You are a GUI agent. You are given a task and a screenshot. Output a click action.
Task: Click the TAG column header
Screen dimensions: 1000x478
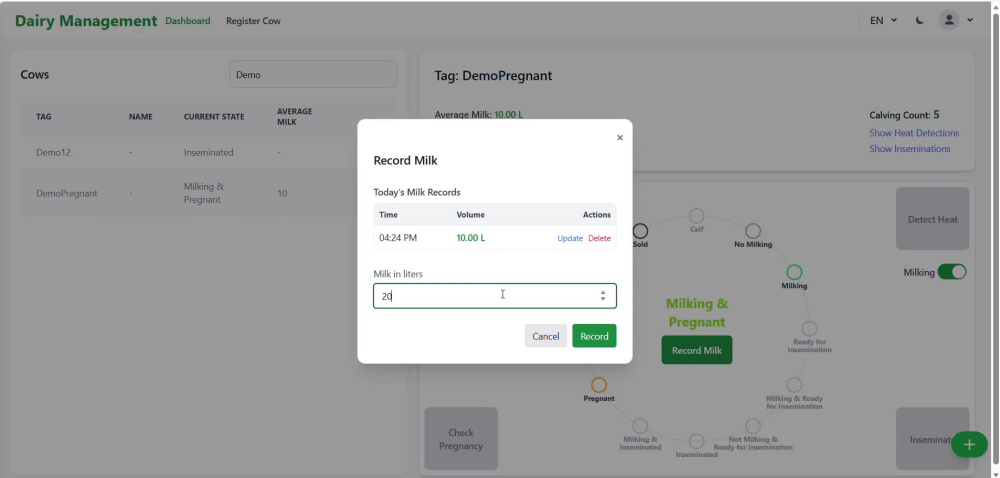[44, 117]
